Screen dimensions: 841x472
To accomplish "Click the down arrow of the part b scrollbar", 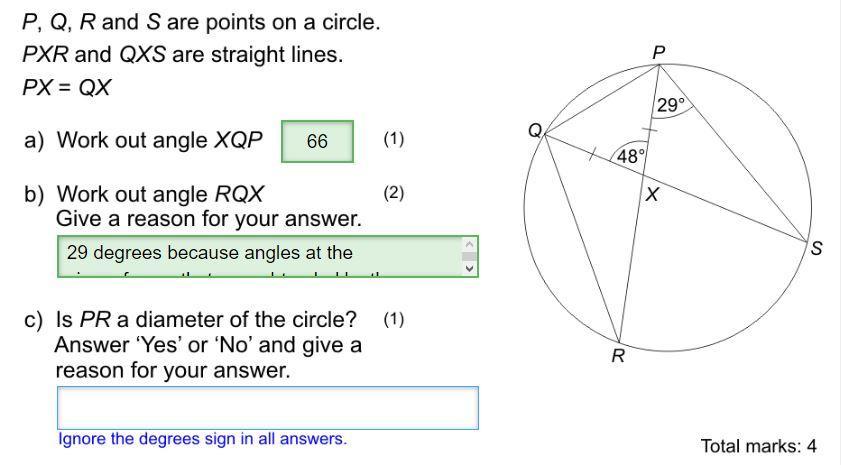I will point(470,268).
